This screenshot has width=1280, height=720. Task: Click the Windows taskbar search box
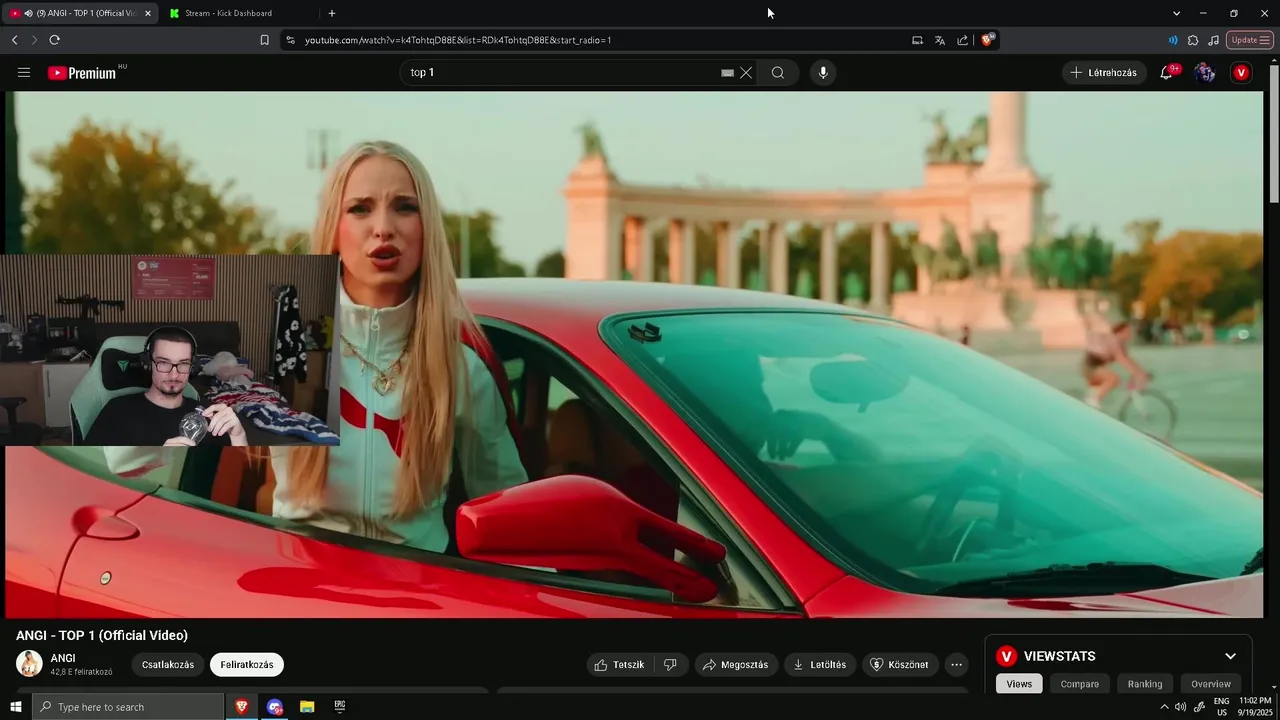click(128, 707)
